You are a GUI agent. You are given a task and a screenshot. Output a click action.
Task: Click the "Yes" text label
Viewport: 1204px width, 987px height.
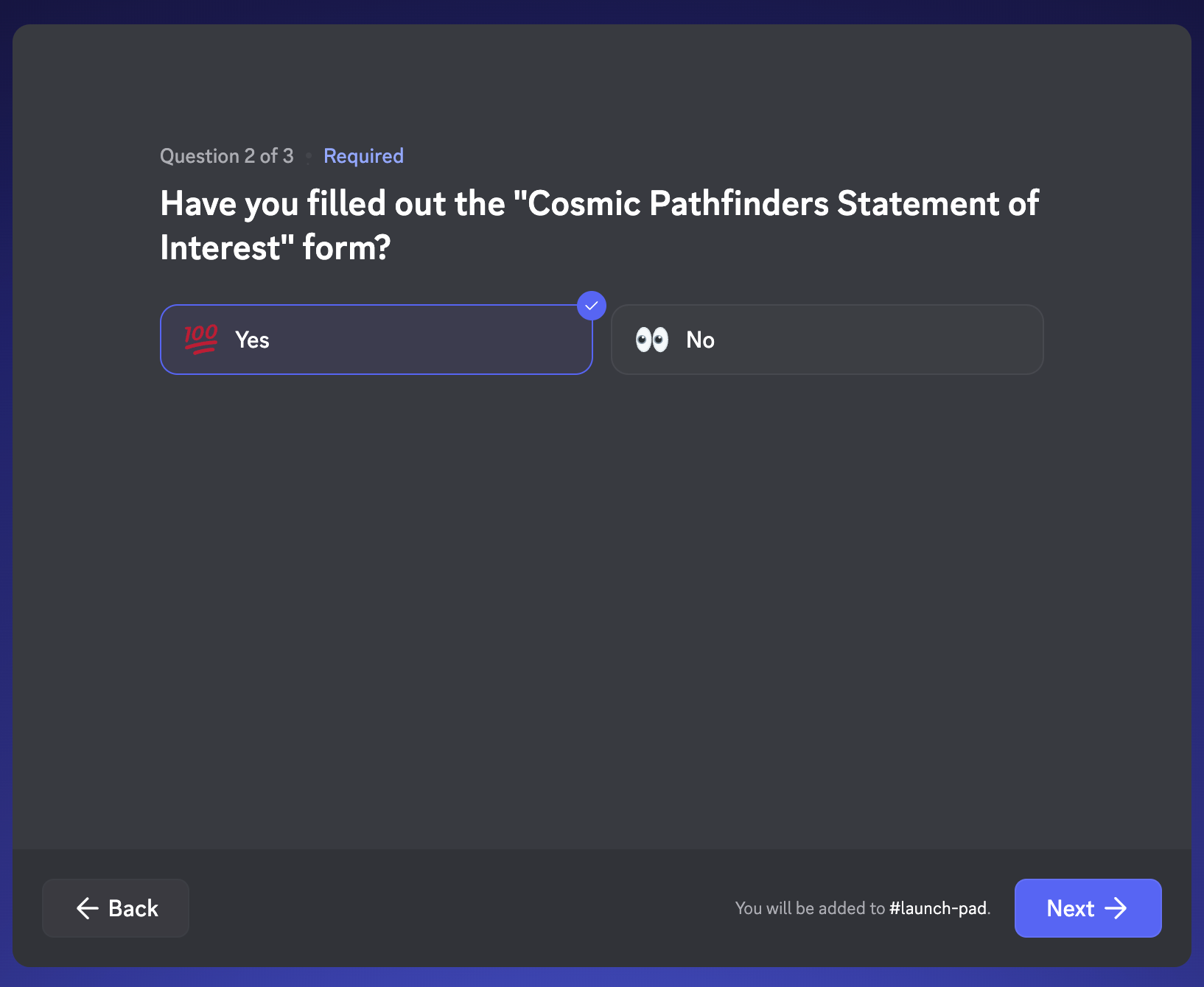[x=252, y=340]
